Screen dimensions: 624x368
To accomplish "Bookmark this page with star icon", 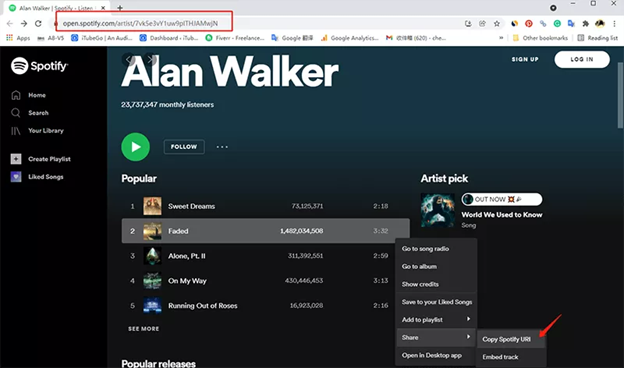I will tap(497, 23).
